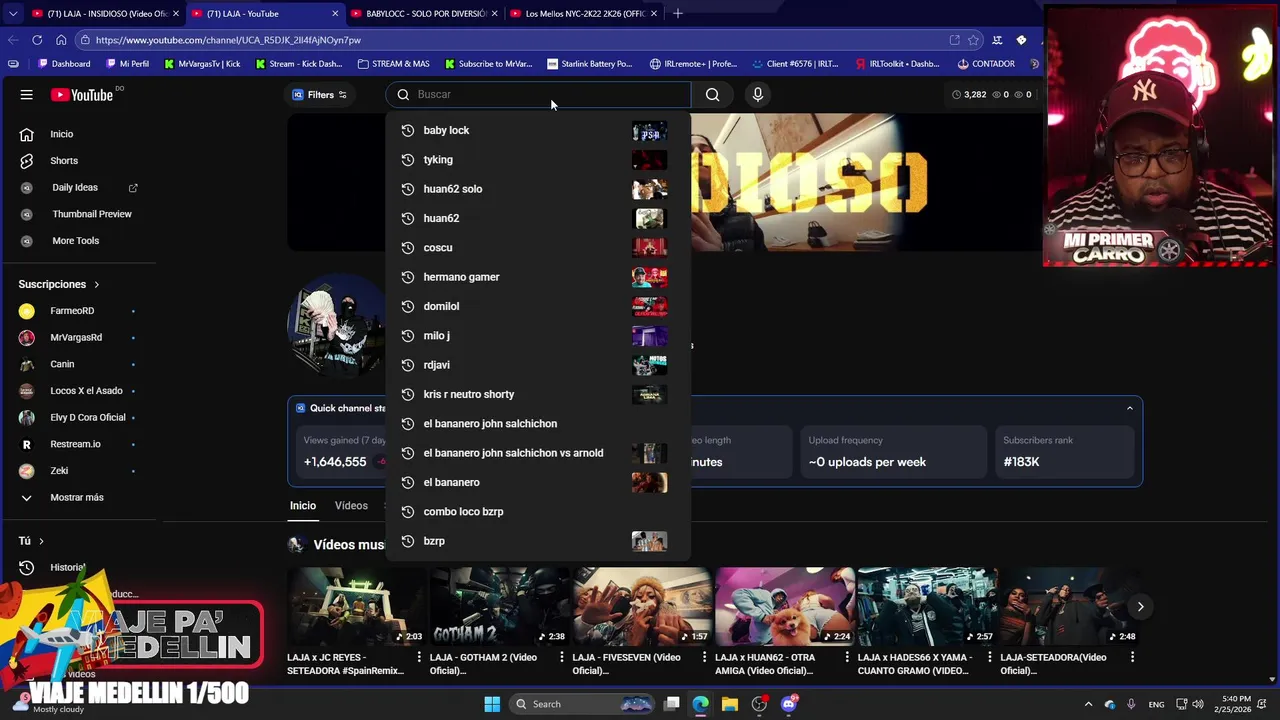This screenshot has height=720, width=1280.
Task: Bookmark page with star icon
Action: click(x=973, y=40)
